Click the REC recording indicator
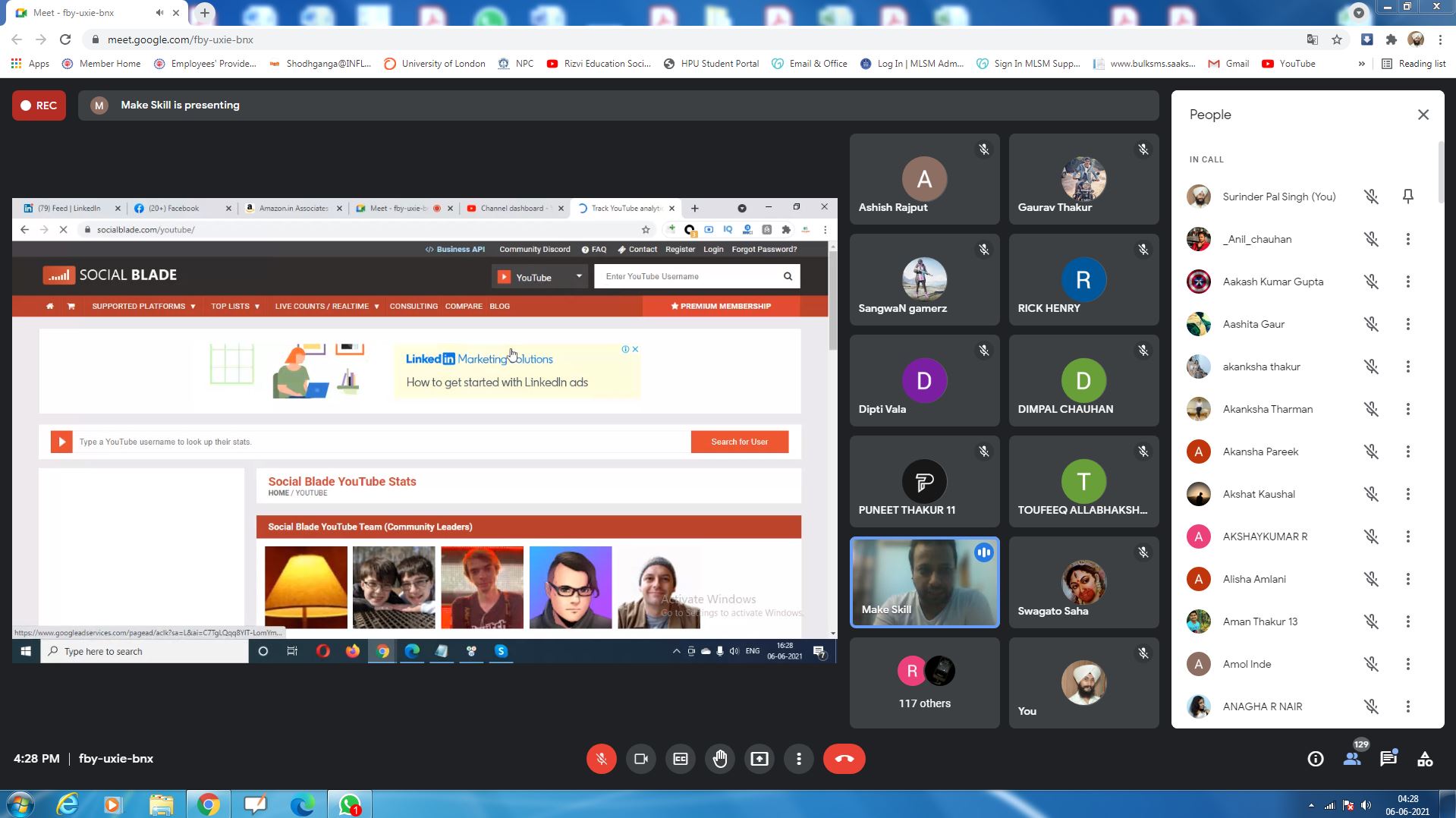Viewport: 1456px width, 818px height. pyautogui.click(x=39, y=105)
